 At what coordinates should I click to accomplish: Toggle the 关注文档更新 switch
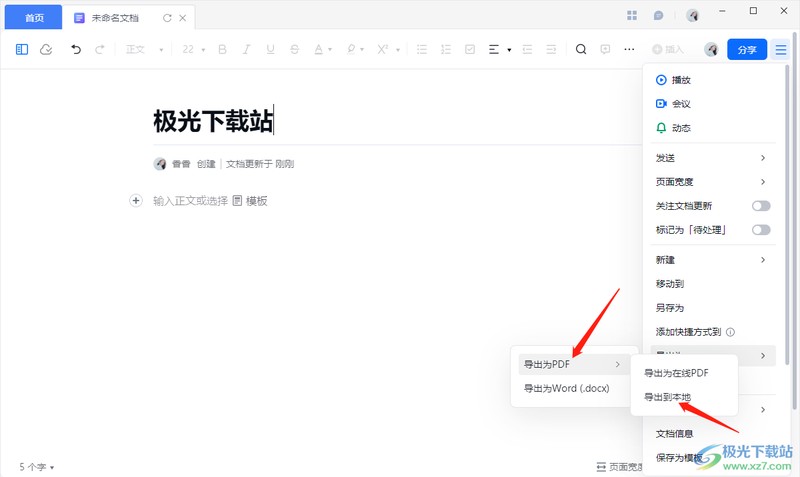761,206
